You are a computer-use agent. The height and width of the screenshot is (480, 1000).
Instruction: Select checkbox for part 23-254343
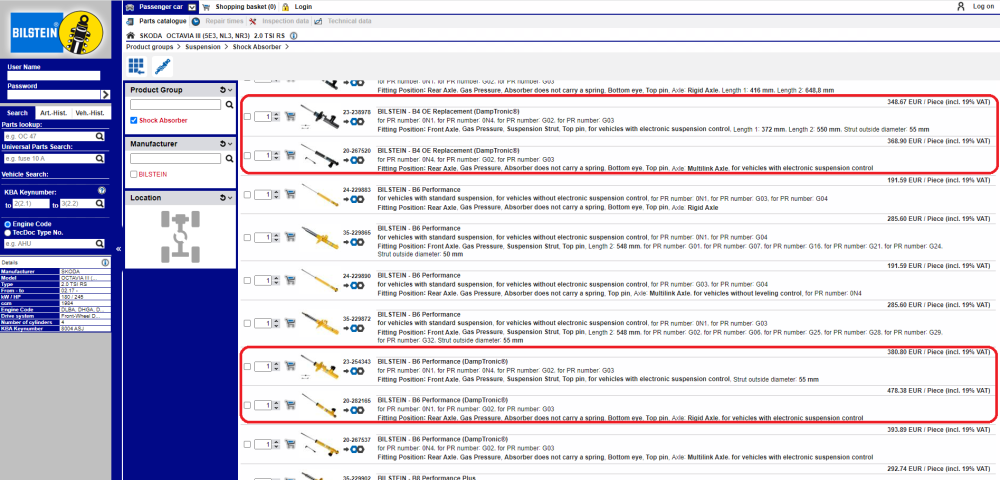(247, 367)
